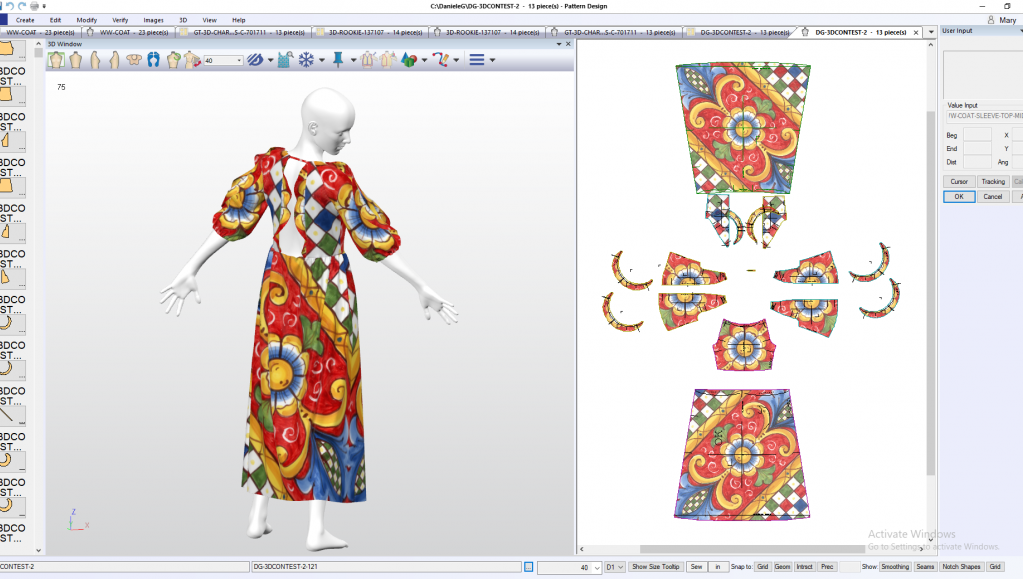
Task: Toggle Notch Shapes display
Action: [961, 567]
